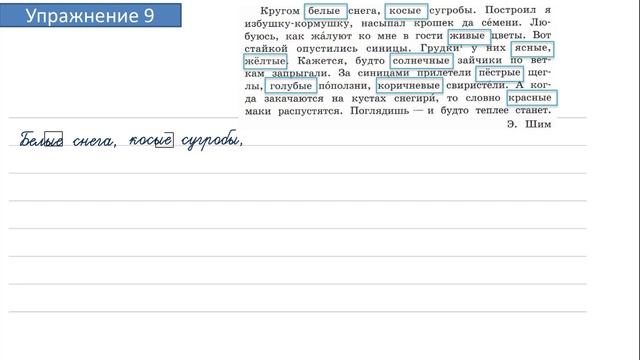Select boxed word 'жёлтые' in the passage
640x360 pixels.
(265, 61)
